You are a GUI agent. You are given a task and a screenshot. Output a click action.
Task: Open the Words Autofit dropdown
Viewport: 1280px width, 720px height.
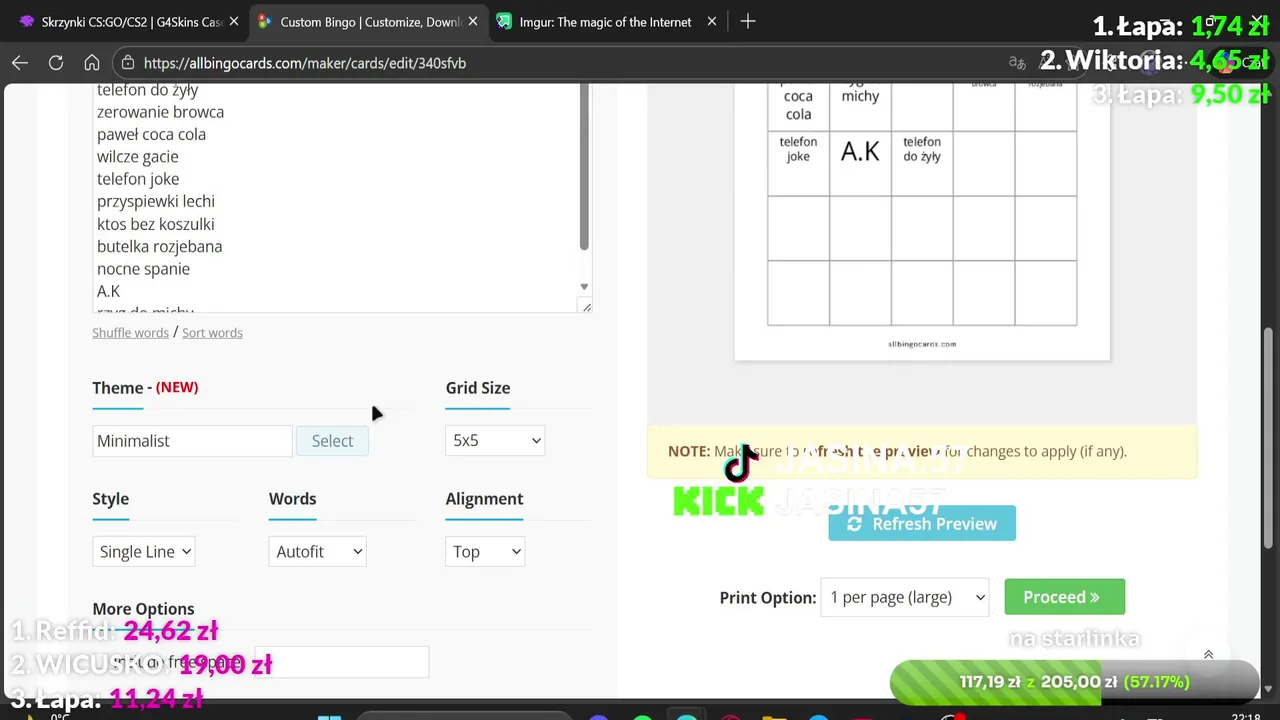tap(317, 552)
